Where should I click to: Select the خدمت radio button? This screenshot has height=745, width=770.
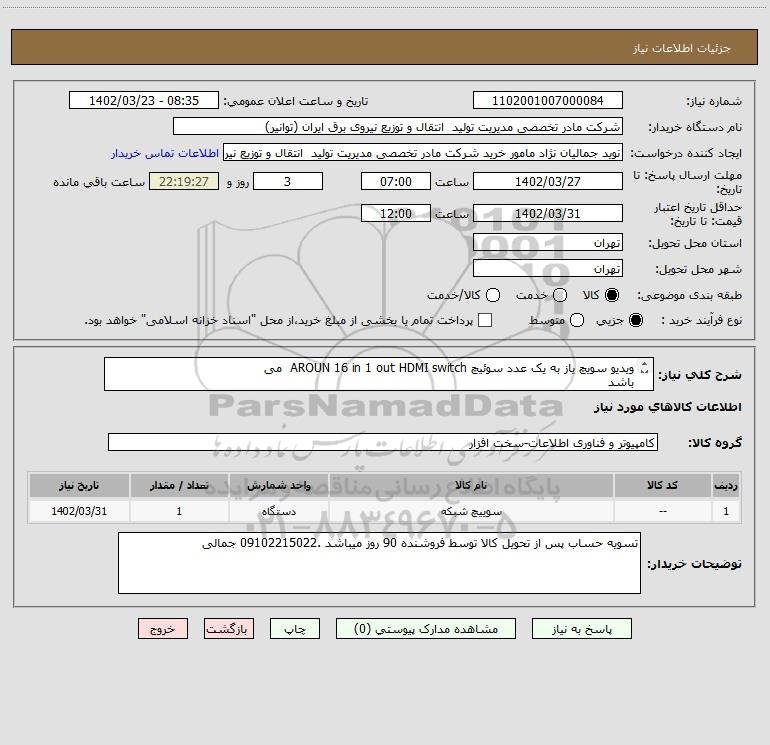coord(560,295)
